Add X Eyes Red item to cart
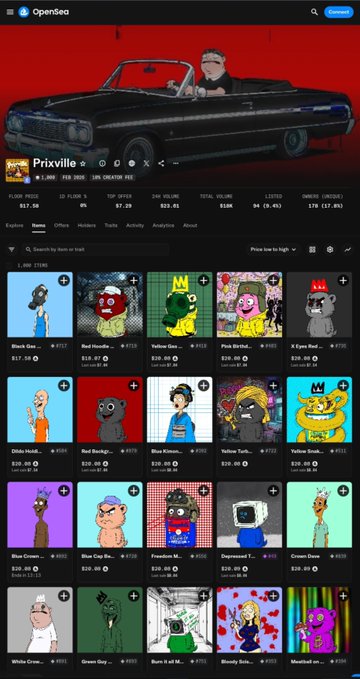 point(343,281)
